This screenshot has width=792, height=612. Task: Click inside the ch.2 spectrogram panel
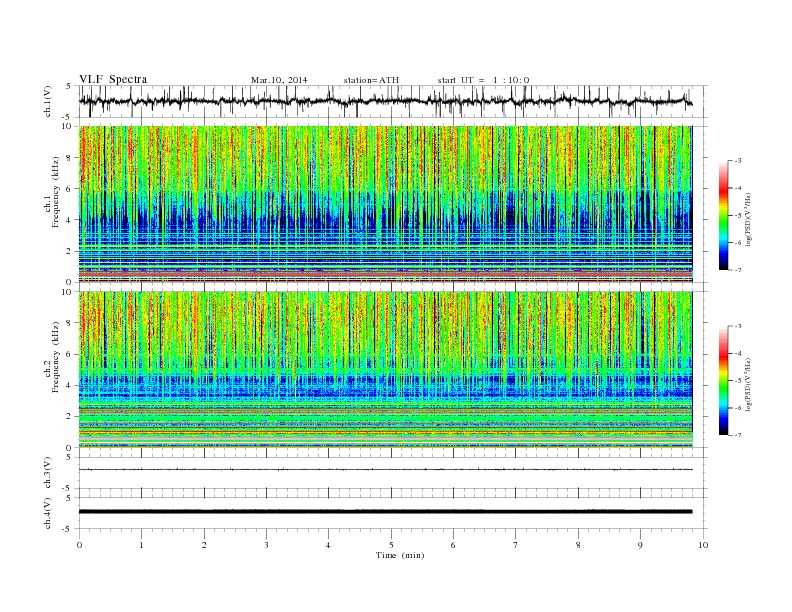pyautogui.click(x=385, y=370)
